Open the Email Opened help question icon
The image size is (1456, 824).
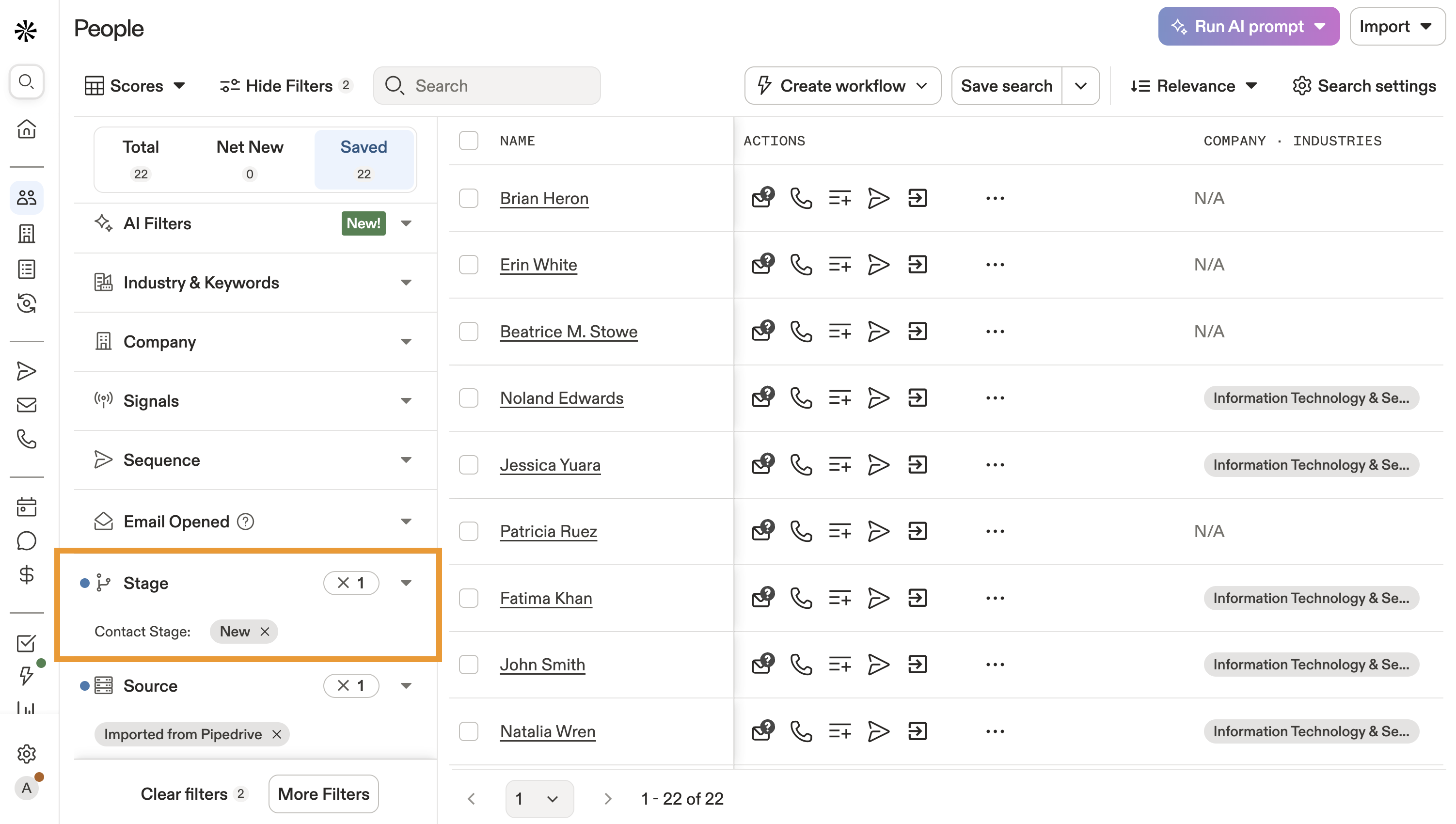(246, 522)
